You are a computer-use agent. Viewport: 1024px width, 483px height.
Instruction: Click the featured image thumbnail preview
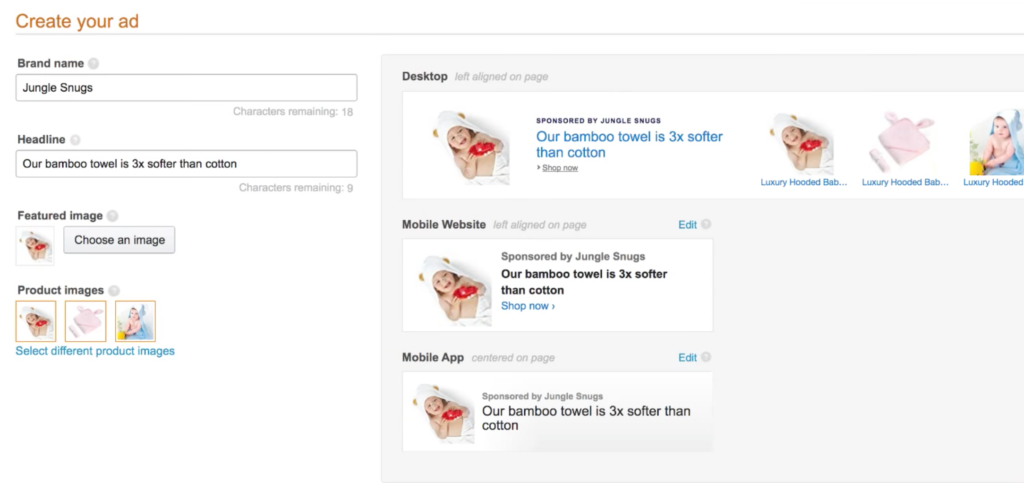point(35,245)
